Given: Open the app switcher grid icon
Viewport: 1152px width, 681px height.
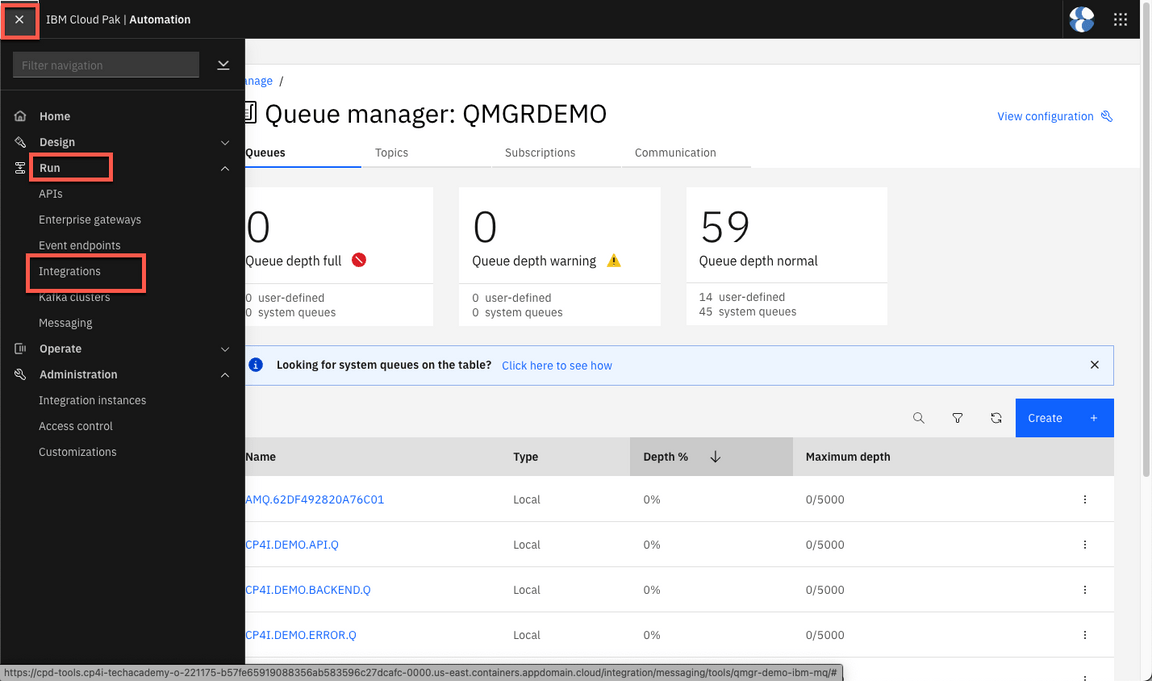Looking at the screenshot, I should [x=1120, y=19].
